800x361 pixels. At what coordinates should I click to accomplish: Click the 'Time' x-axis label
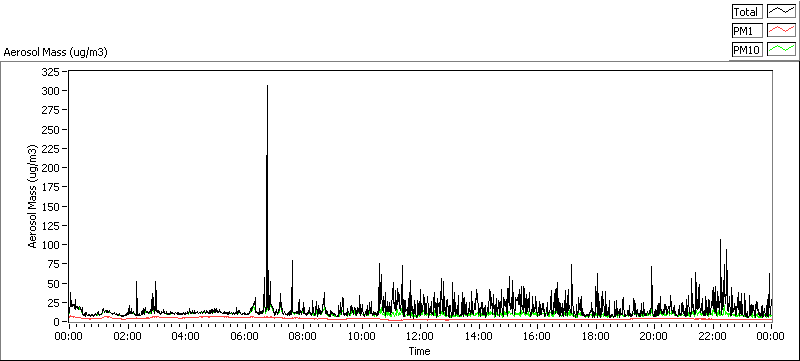point(419,351)
